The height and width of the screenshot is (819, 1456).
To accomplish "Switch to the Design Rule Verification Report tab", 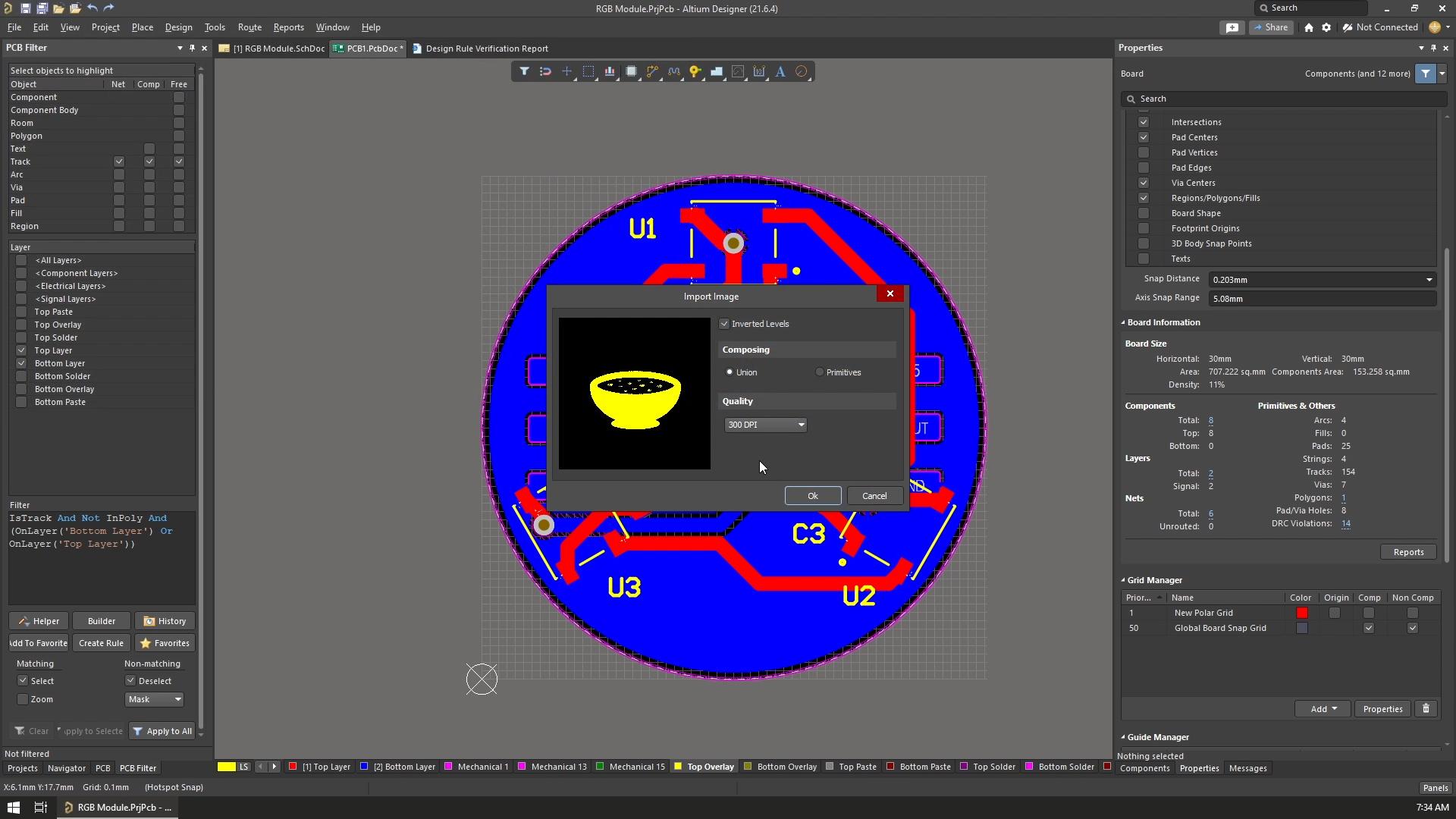I will pos(486,48).
